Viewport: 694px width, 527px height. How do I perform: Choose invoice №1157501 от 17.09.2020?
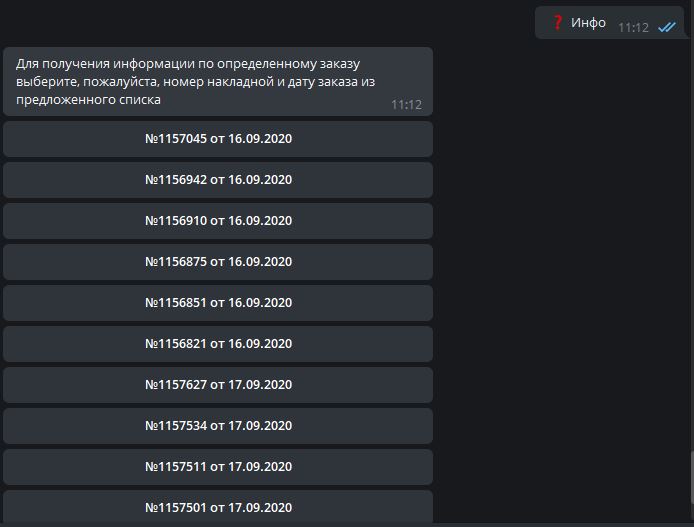pyautogui.click(x=218, y=507)
